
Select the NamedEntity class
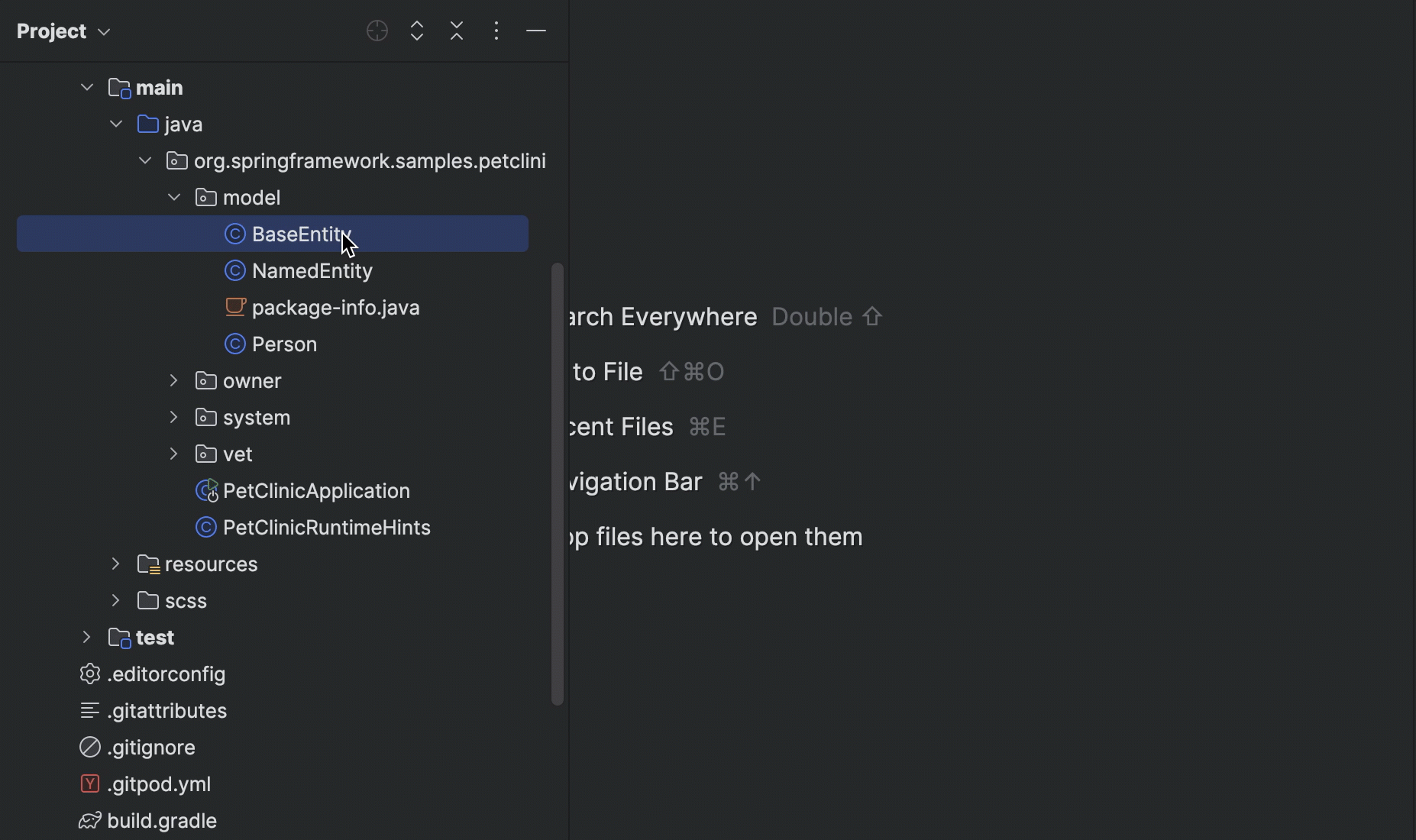(x=312, y=271)
